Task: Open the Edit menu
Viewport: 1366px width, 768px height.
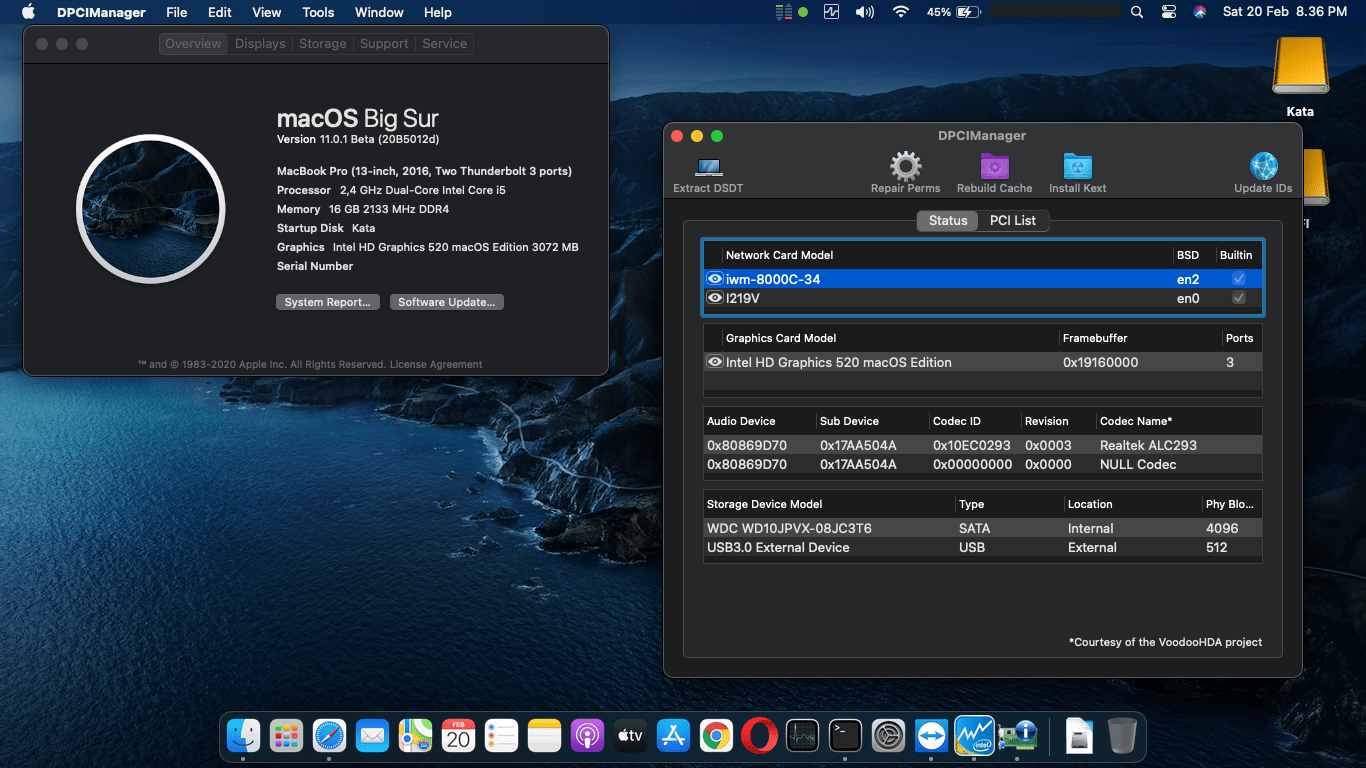Action: [x=220, y=12]
